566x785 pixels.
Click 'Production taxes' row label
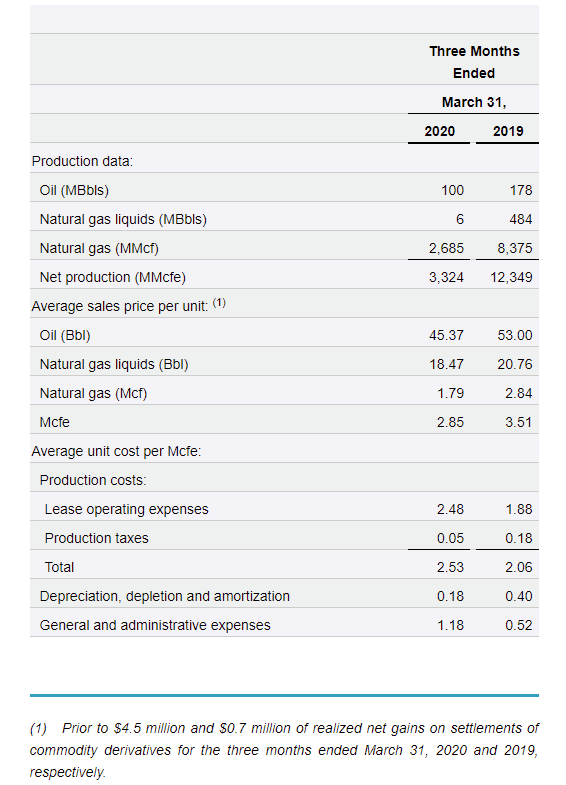[x=97, y=539]
